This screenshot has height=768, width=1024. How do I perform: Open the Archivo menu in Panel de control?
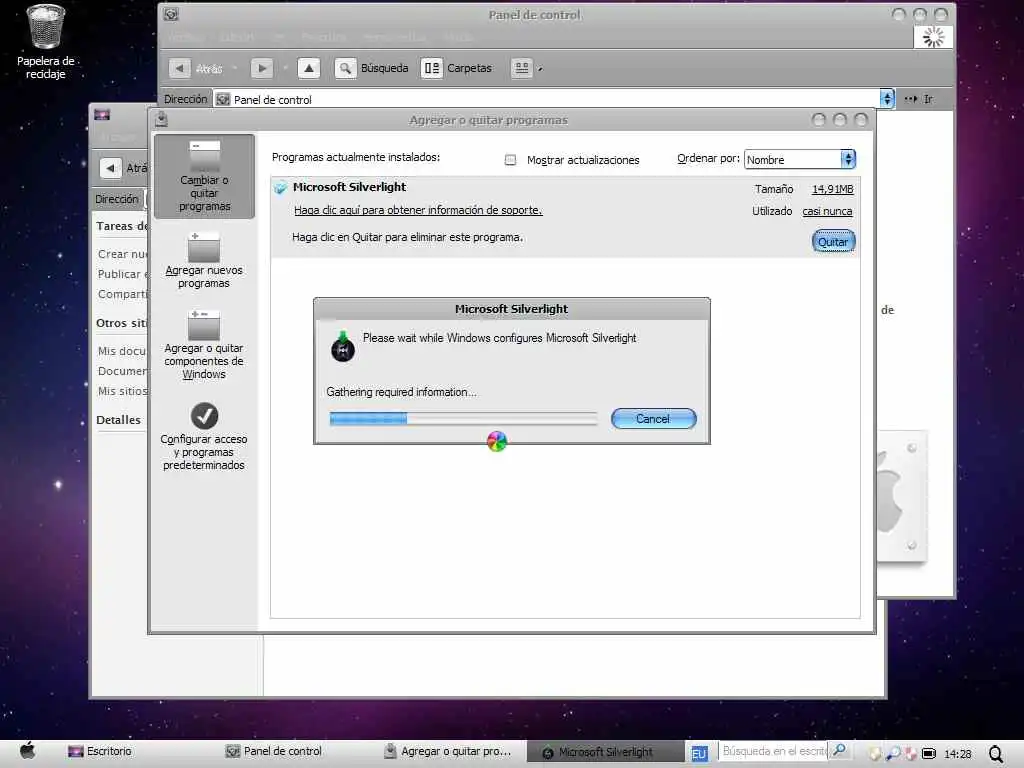(x=185, y=37)
